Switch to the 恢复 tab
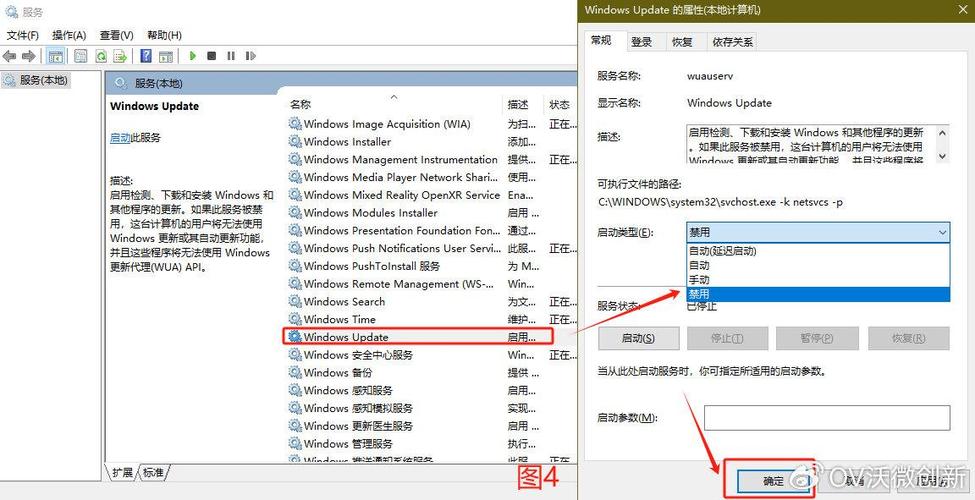 point(682,42)
